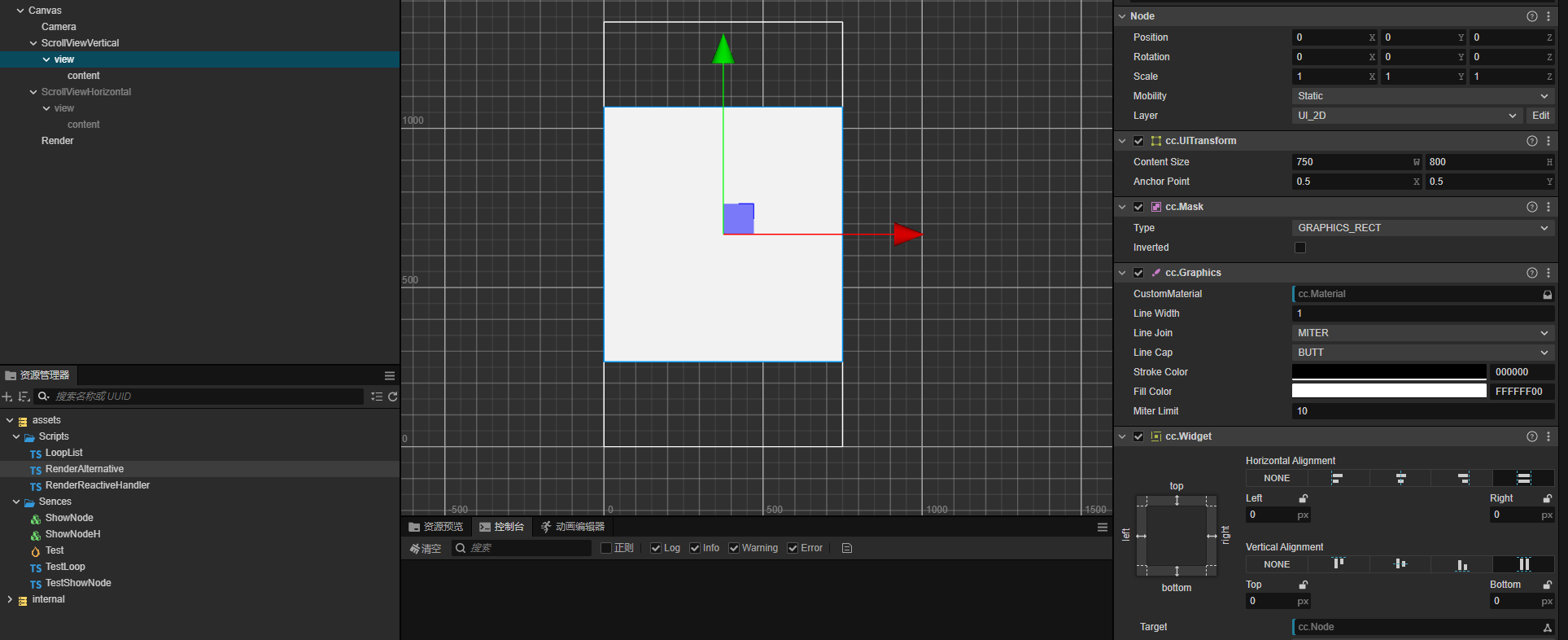Open the asset manager panel menu
The width and height of the screenshot is (1568, 640).
click(390, 375)
